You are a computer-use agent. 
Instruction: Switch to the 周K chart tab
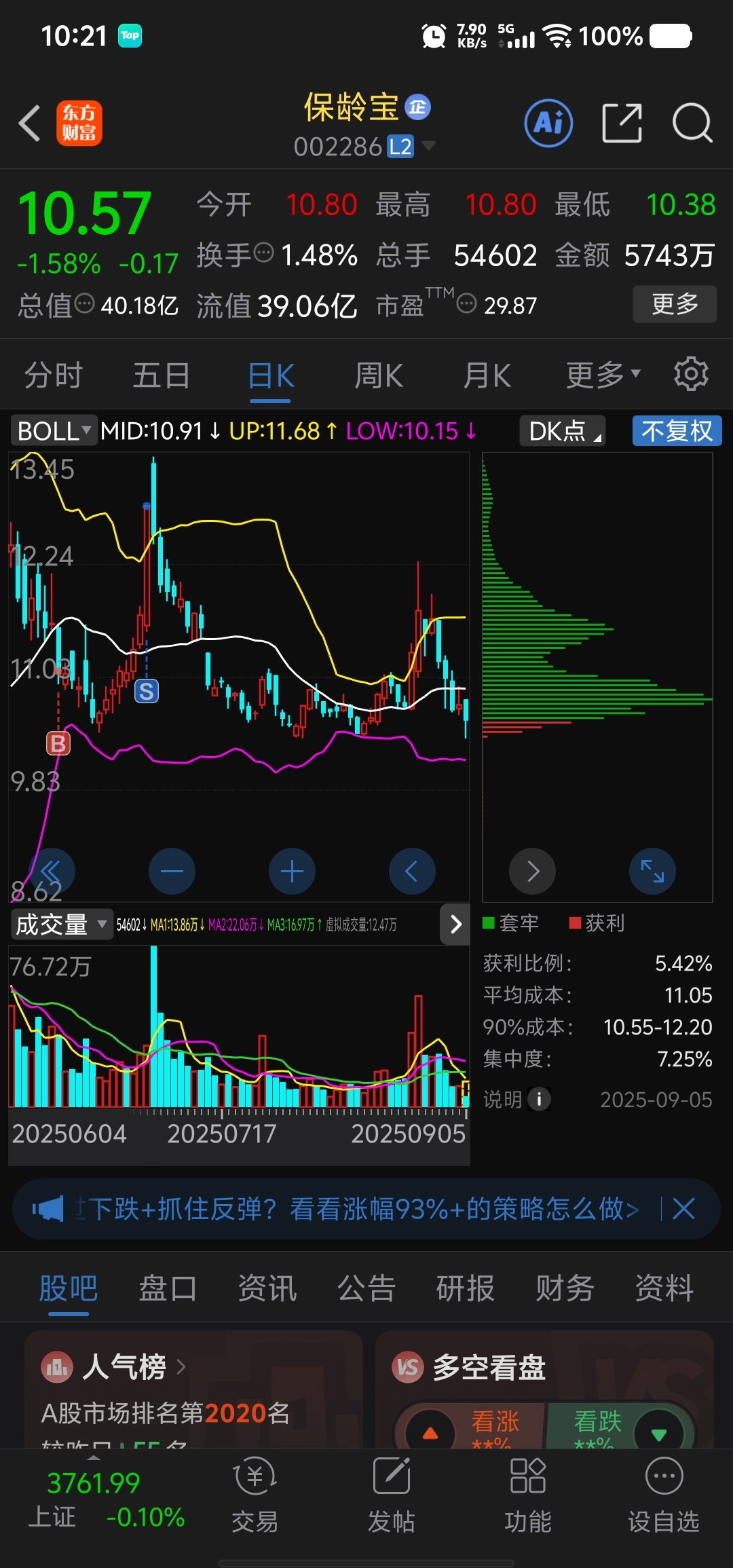tap(379, 375)
